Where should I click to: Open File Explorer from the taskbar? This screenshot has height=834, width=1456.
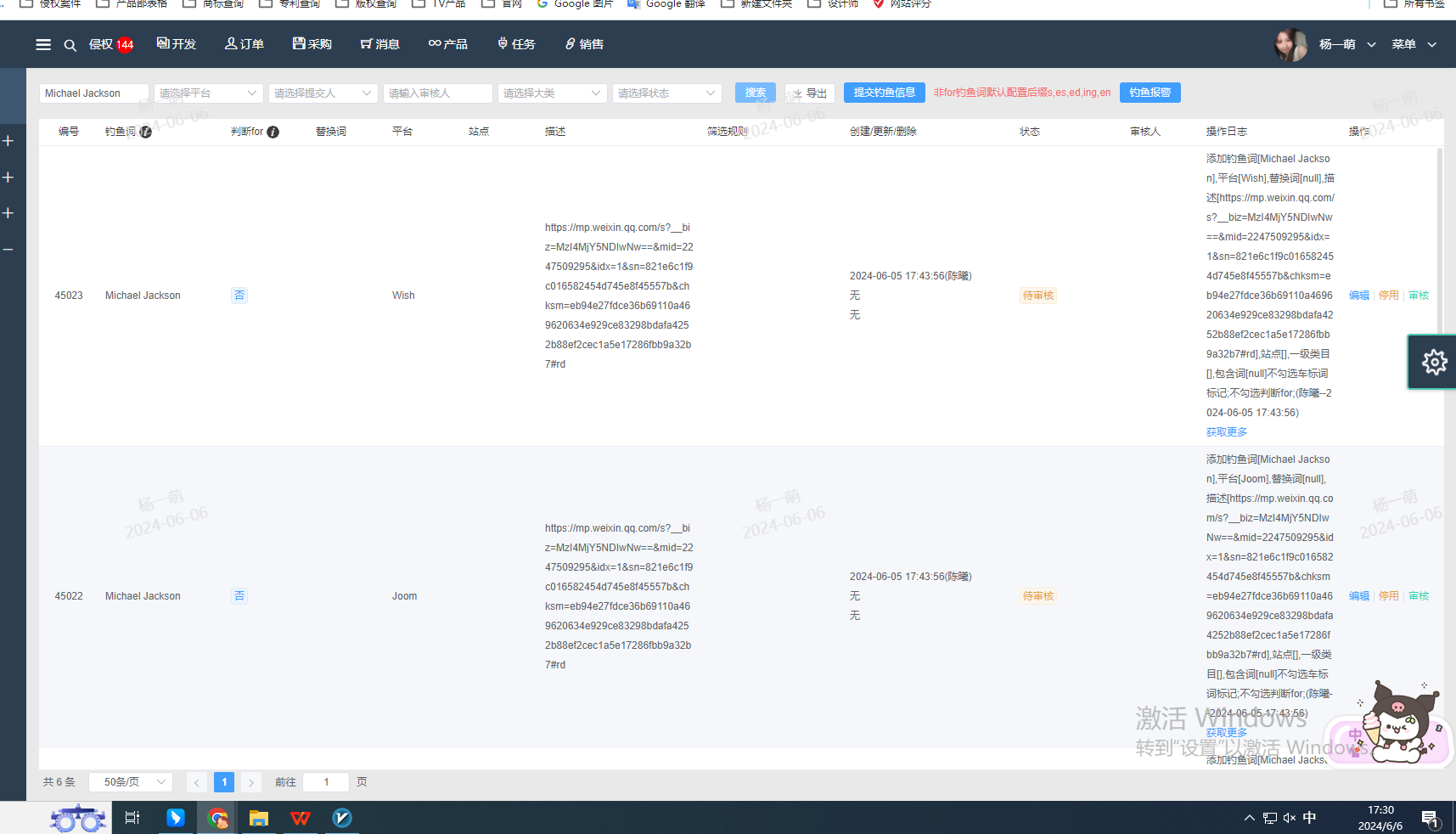(x=259, y=818)
